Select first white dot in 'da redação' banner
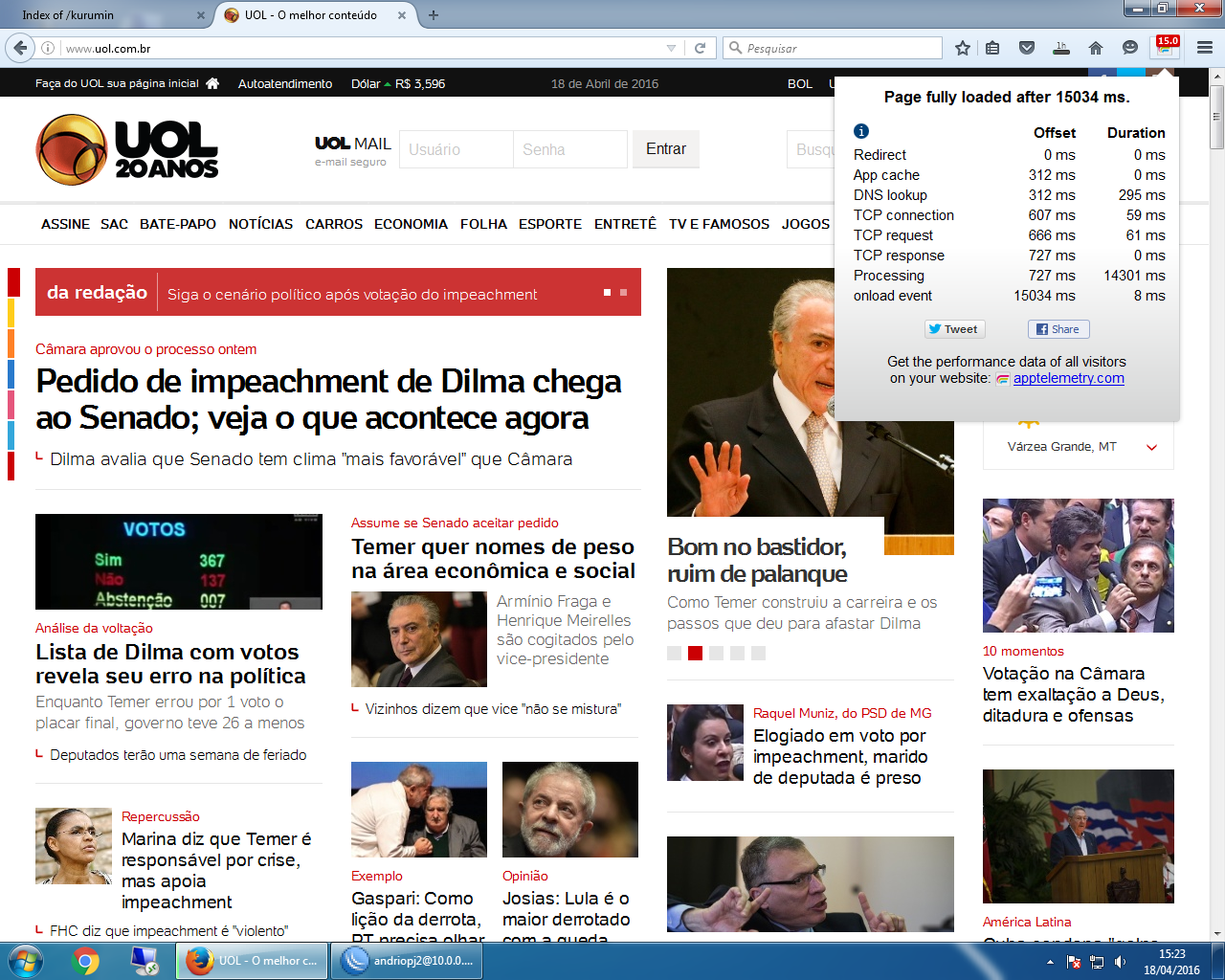Image resolution: width=1225 pixels, height=980 pixels. 607,293
